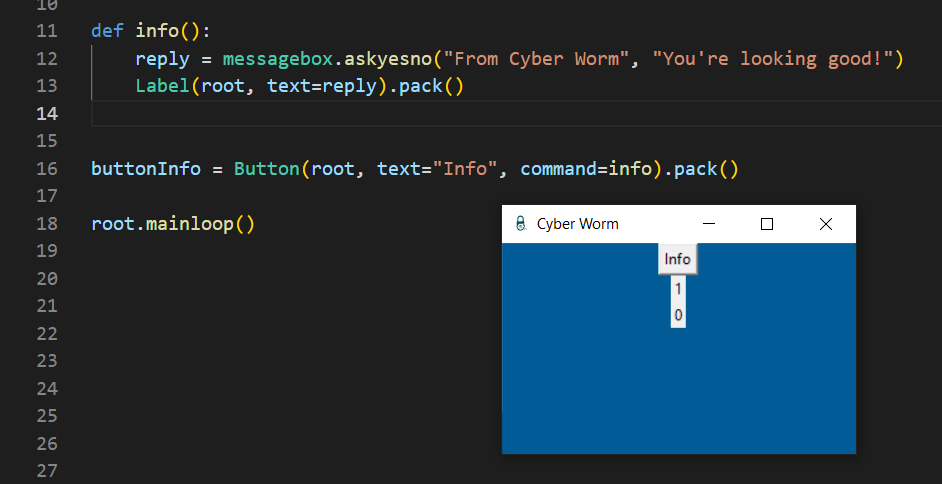Click the info function name in def line
The image size is (942, 484).
(157, 30)
